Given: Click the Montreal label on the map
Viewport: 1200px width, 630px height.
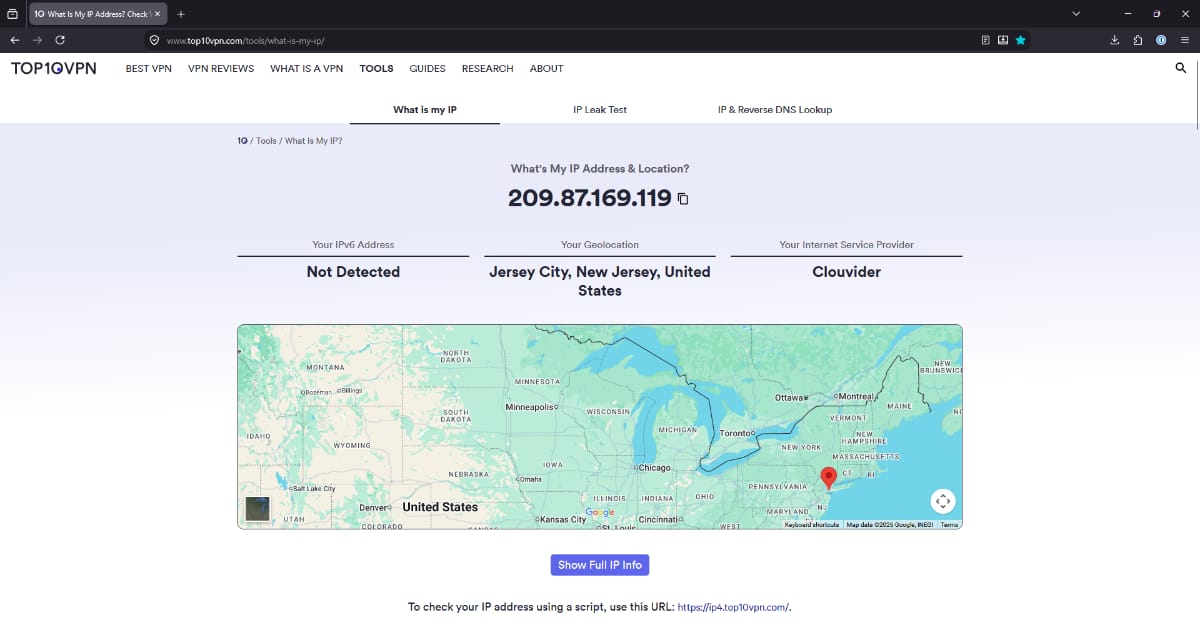Looking at the screenshot, I should coord(857,397).
